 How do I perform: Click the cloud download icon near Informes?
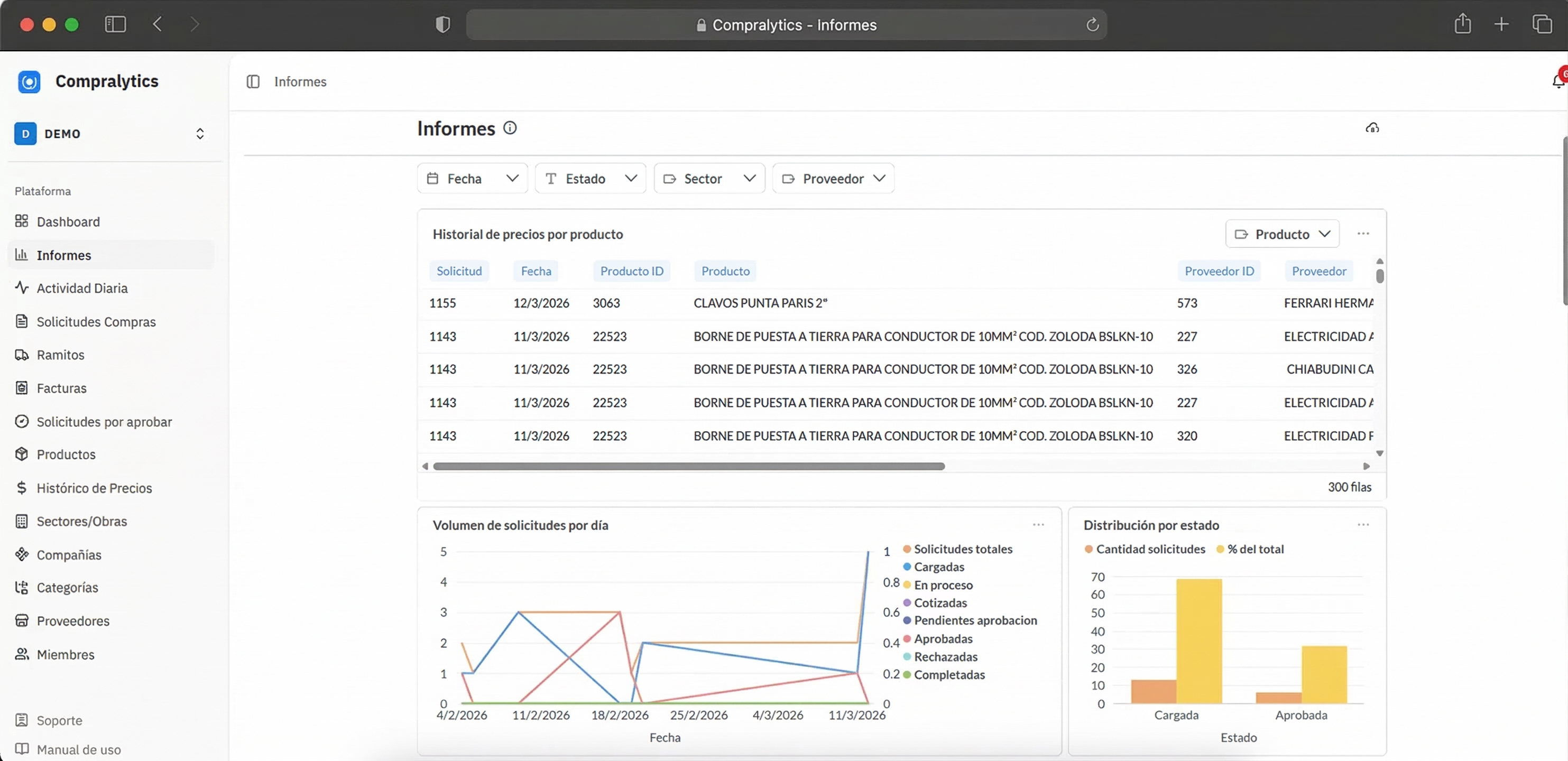[x=1372, y=128]
